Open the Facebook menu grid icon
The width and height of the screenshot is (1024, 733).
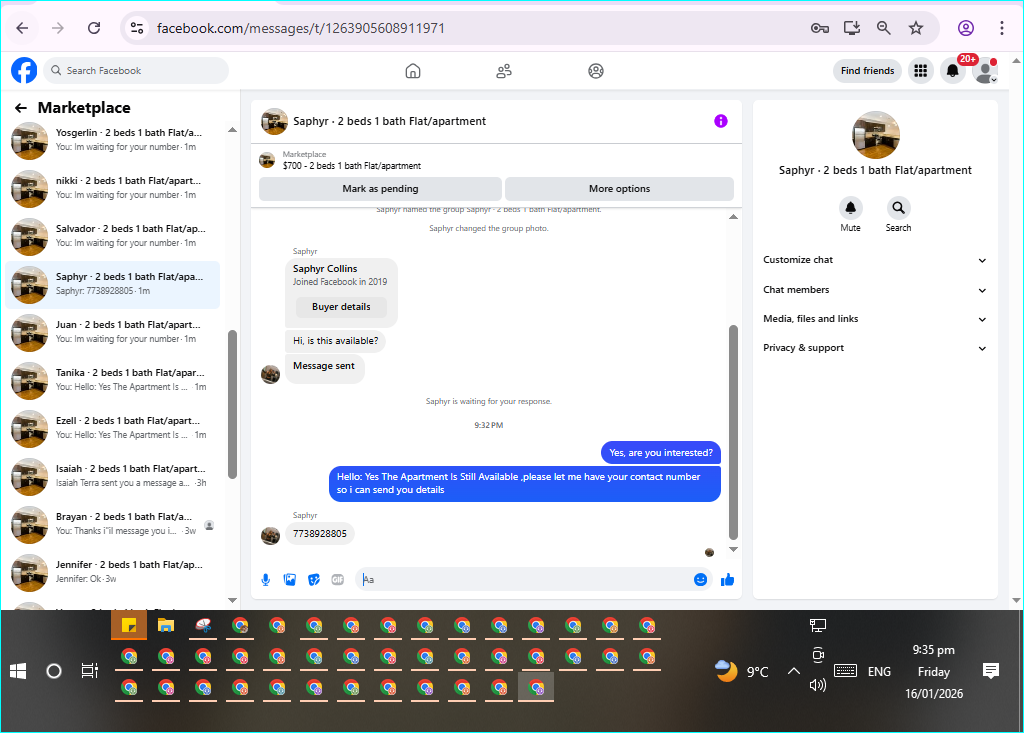[921, 71]
